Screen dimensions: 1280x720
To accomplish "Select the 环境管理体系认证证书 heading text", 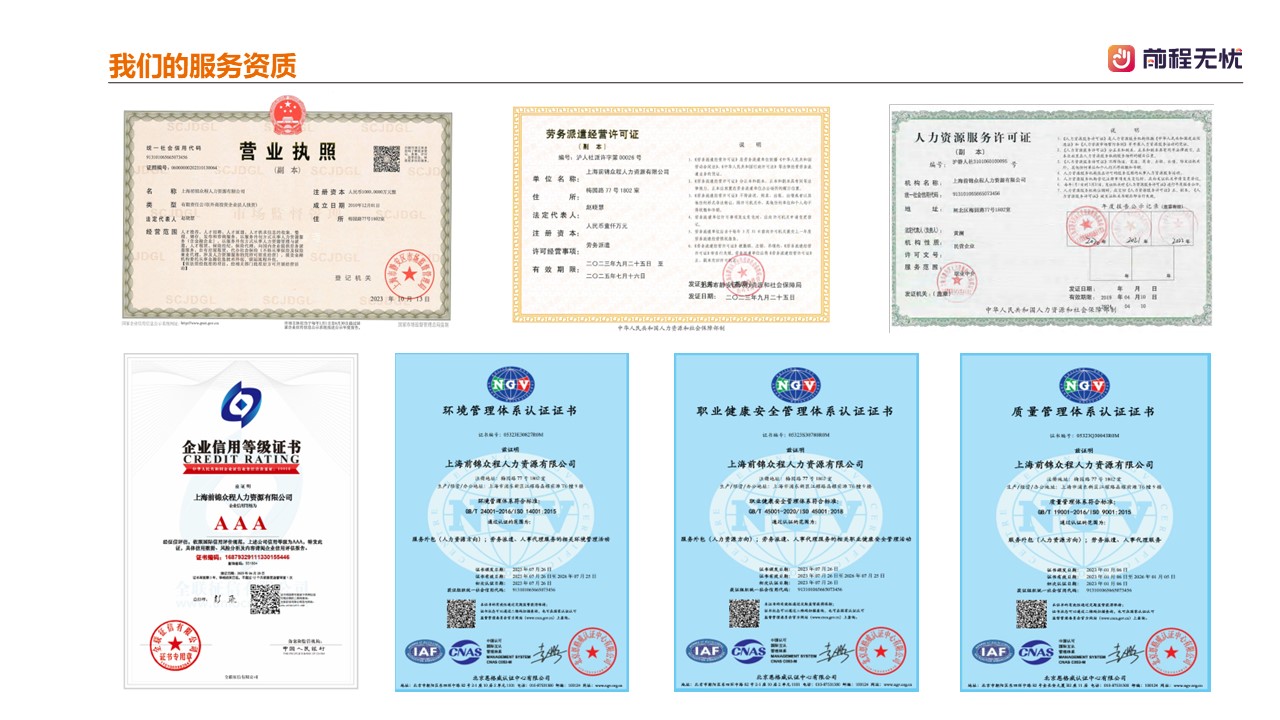I will pyautogui.click(x=512, y=412).
